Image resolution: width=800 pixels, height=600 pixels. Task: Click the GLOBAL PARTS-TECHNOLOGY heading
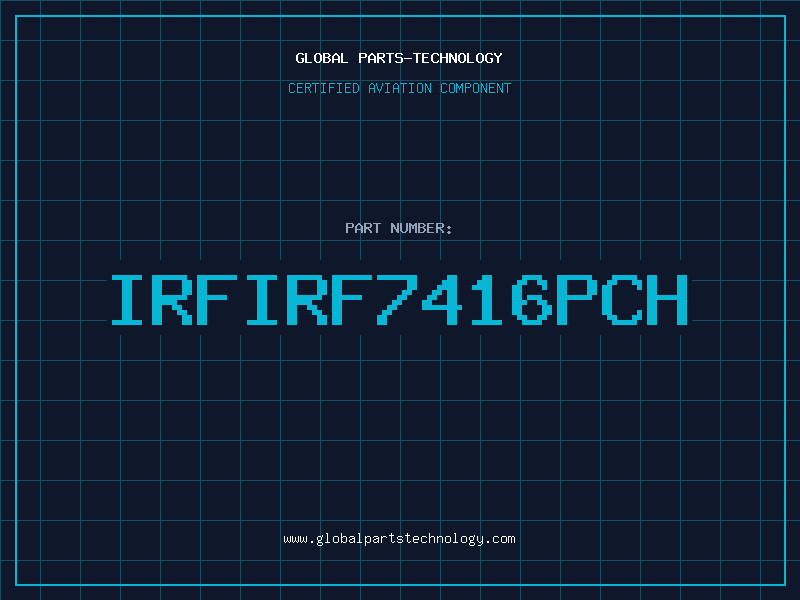399,58
